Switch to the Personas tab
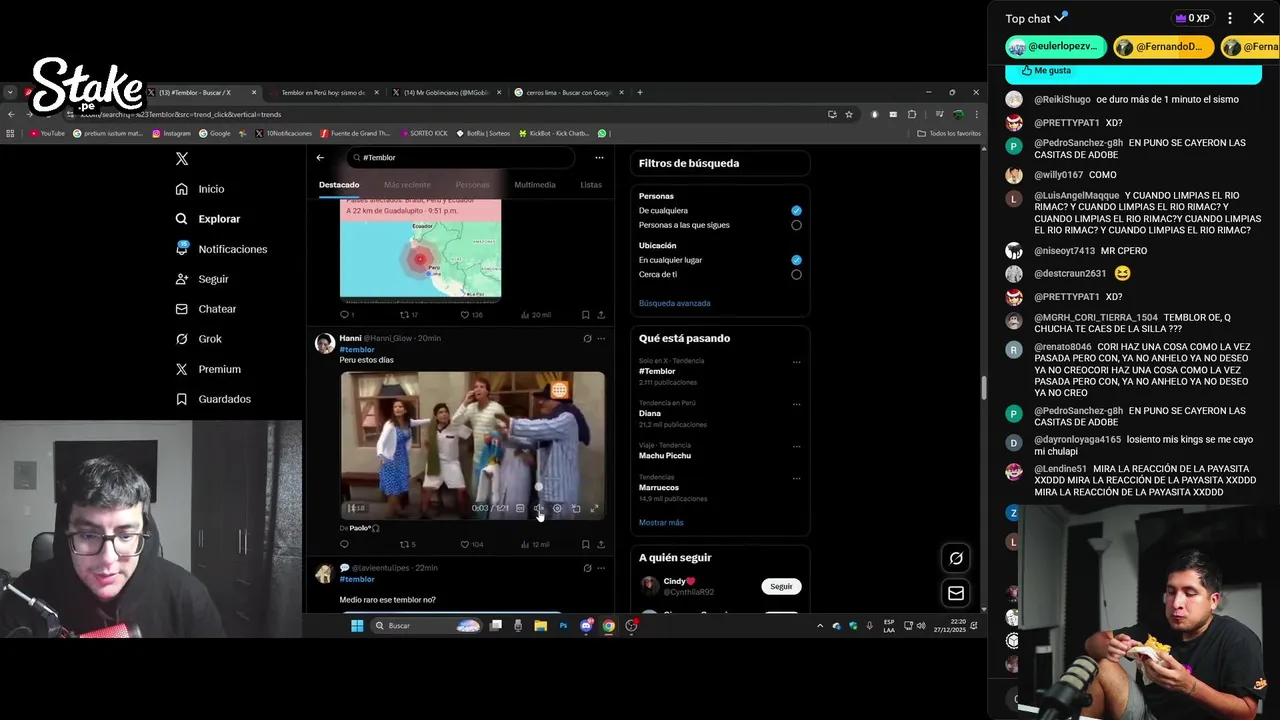Screen dimensions: 1280x720 pos(472,185)
